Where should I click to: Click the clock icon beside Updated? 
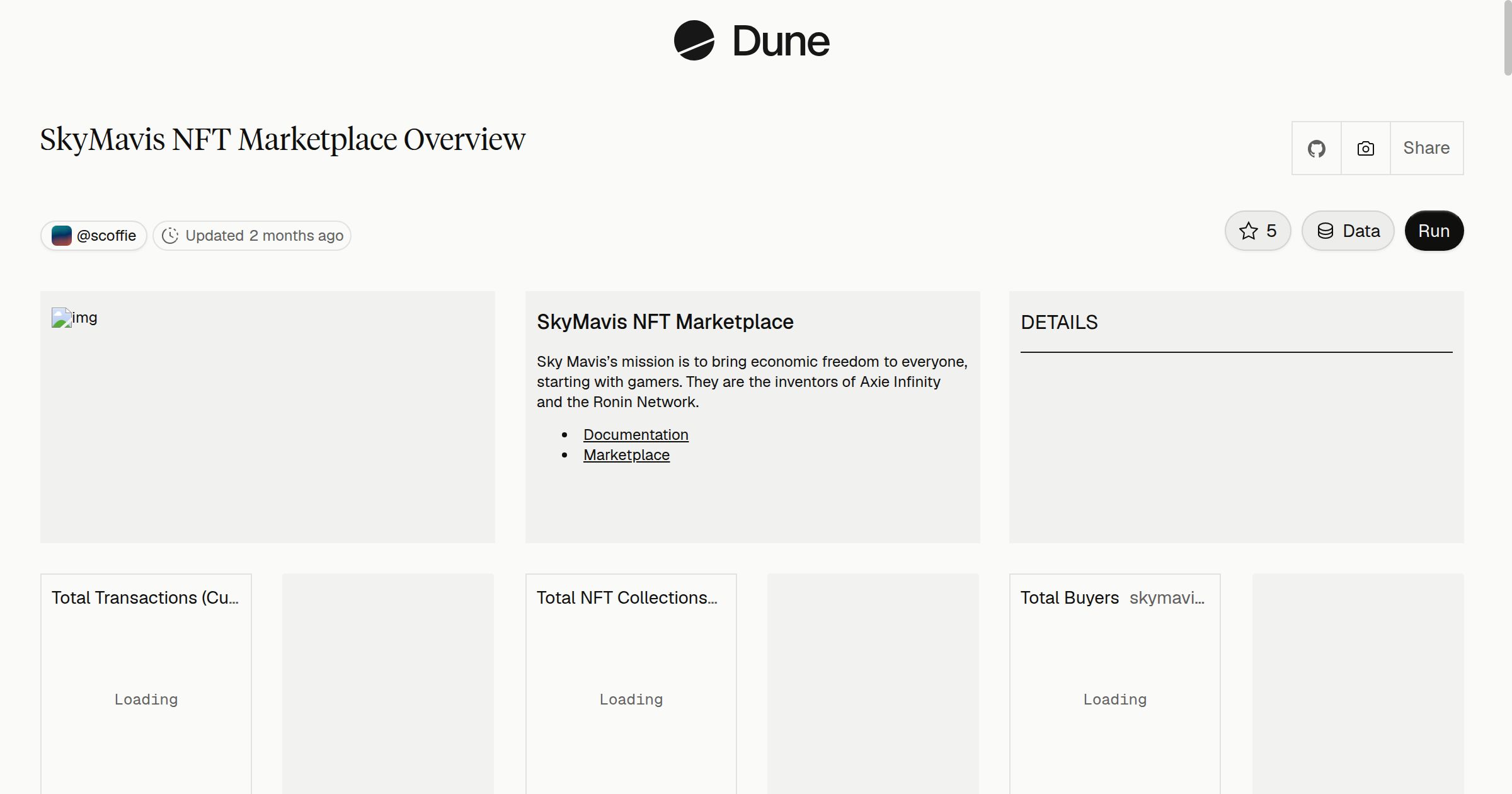coord(170,236)
